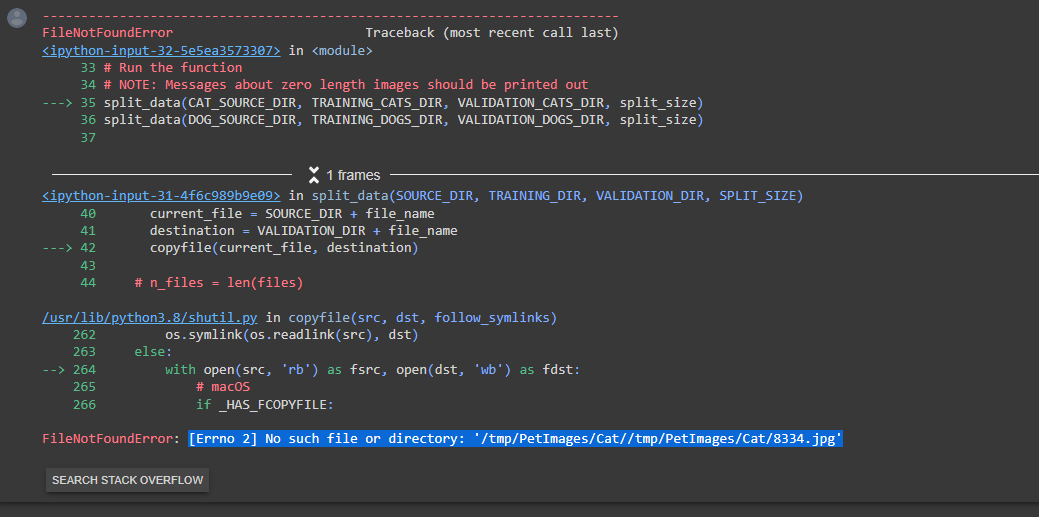Expand the hidden '1 frames' section
The image size is (1039, 517).
point(353,175)
